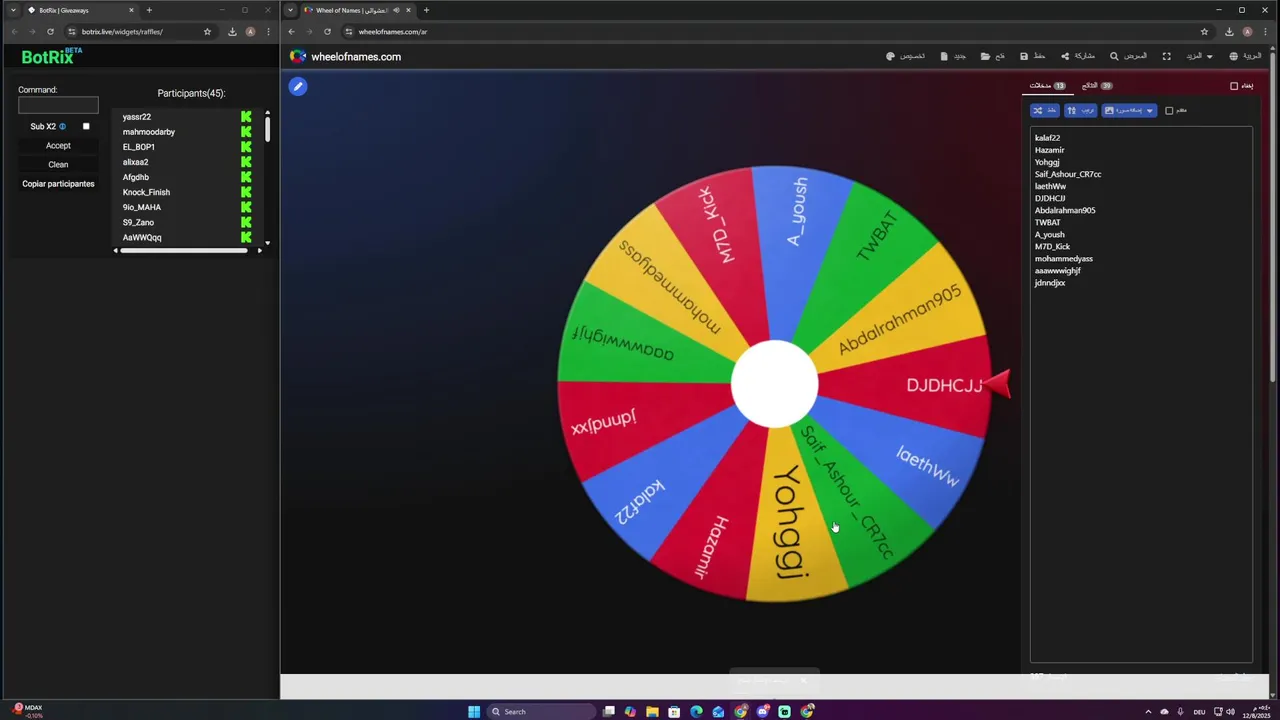Toggle fullscreen icon in wheelofnames toolbar
Screen dimensions: 1280x720
tap(1166, 57)
